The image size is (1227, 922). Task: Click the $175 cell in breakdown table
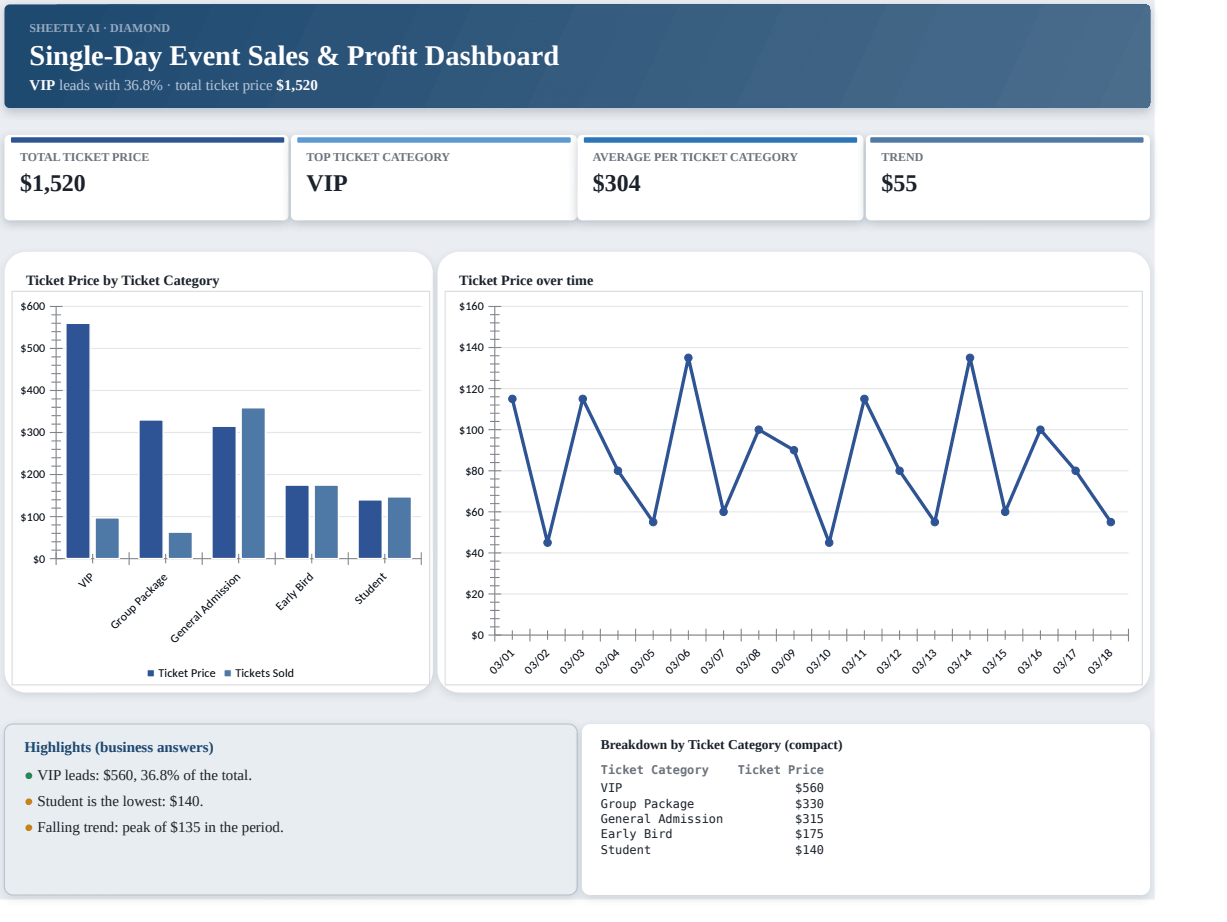click(x=809, y=834)
